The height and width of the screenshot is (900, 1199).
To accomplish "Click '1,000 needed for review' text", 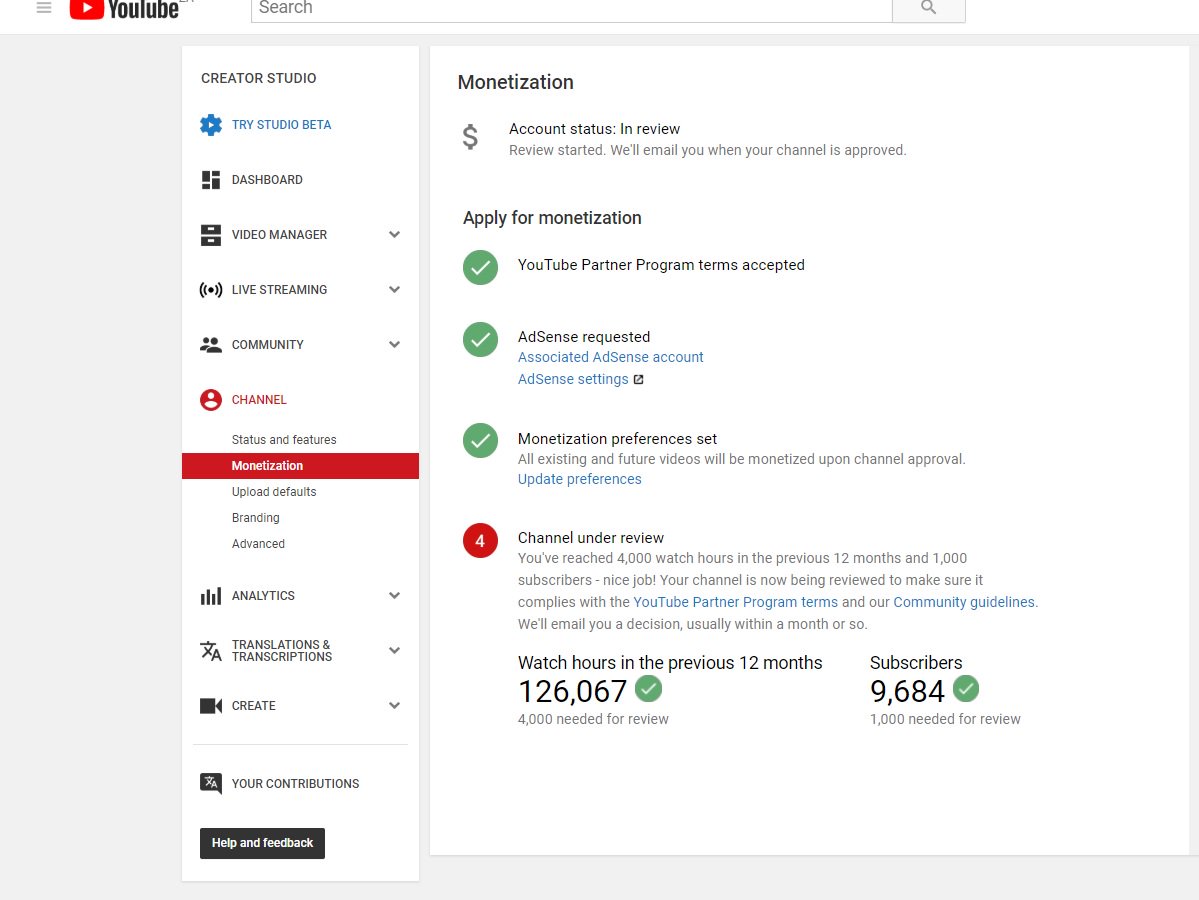I will click(945, 720).
